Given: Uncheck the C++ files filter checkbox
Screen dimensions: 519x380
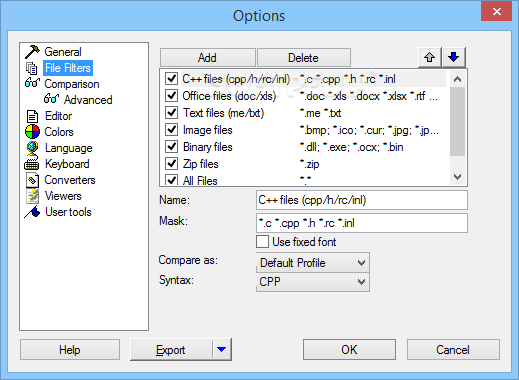Looking at the screenshot, I should coord(171,79).
